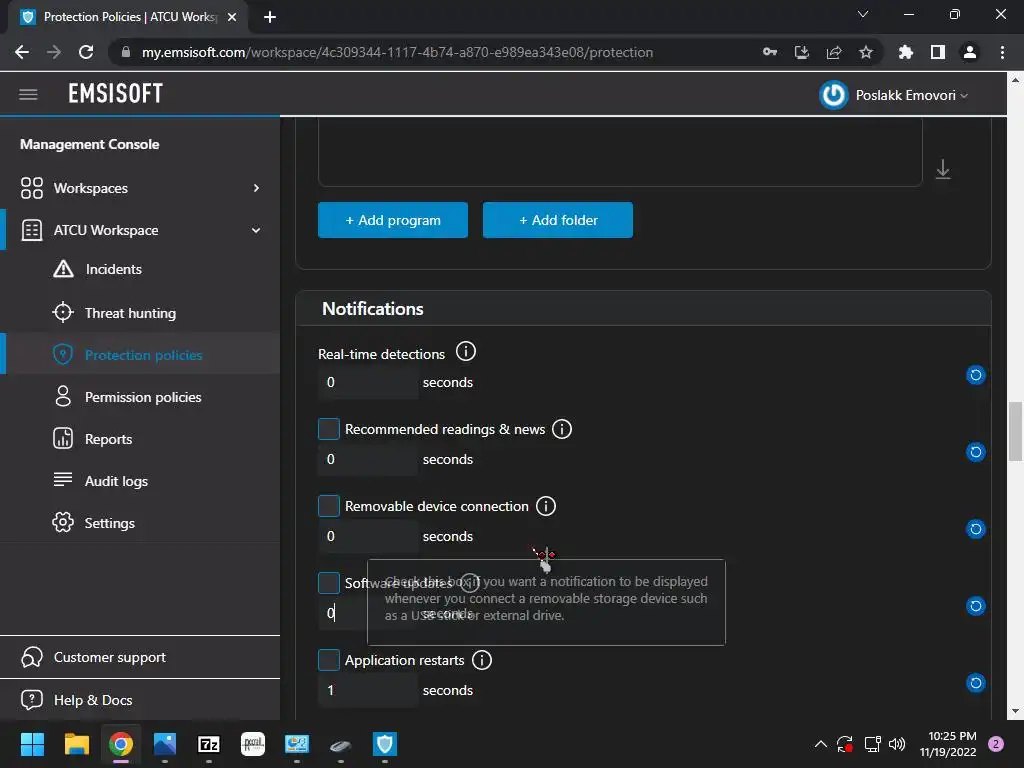The width and height of the screenshot is (1024, 768).
Task: Click the Incidents warning triangle icon
Action: point(63,269)
